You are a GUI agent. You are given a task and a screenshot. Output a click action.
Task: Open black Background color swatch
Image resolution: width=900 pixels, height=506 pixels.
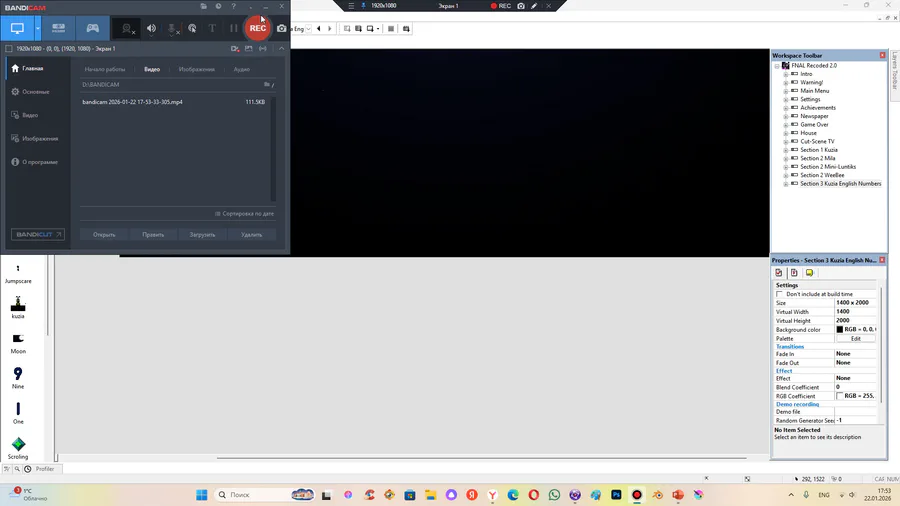point(840,329)
